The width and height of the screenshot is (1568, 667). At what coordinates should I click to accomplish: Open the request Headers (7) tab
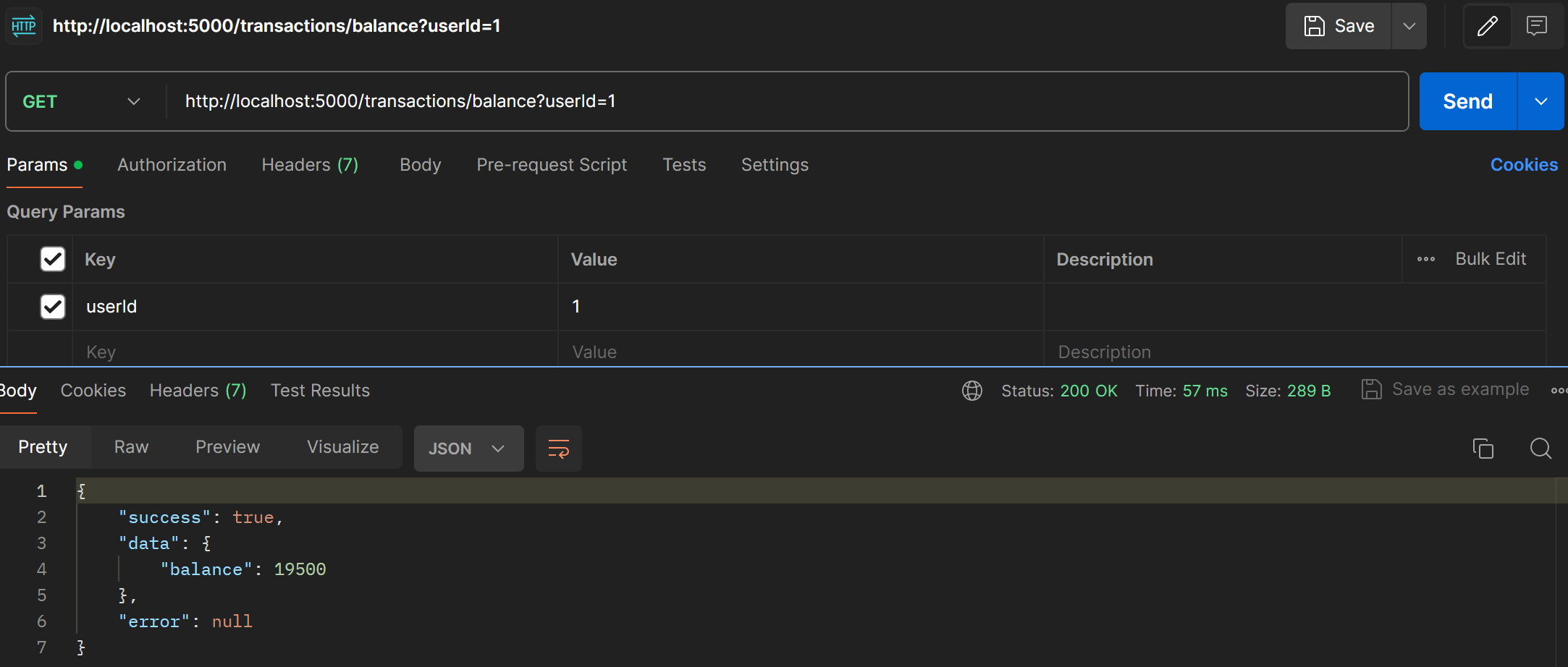point(310,165)
